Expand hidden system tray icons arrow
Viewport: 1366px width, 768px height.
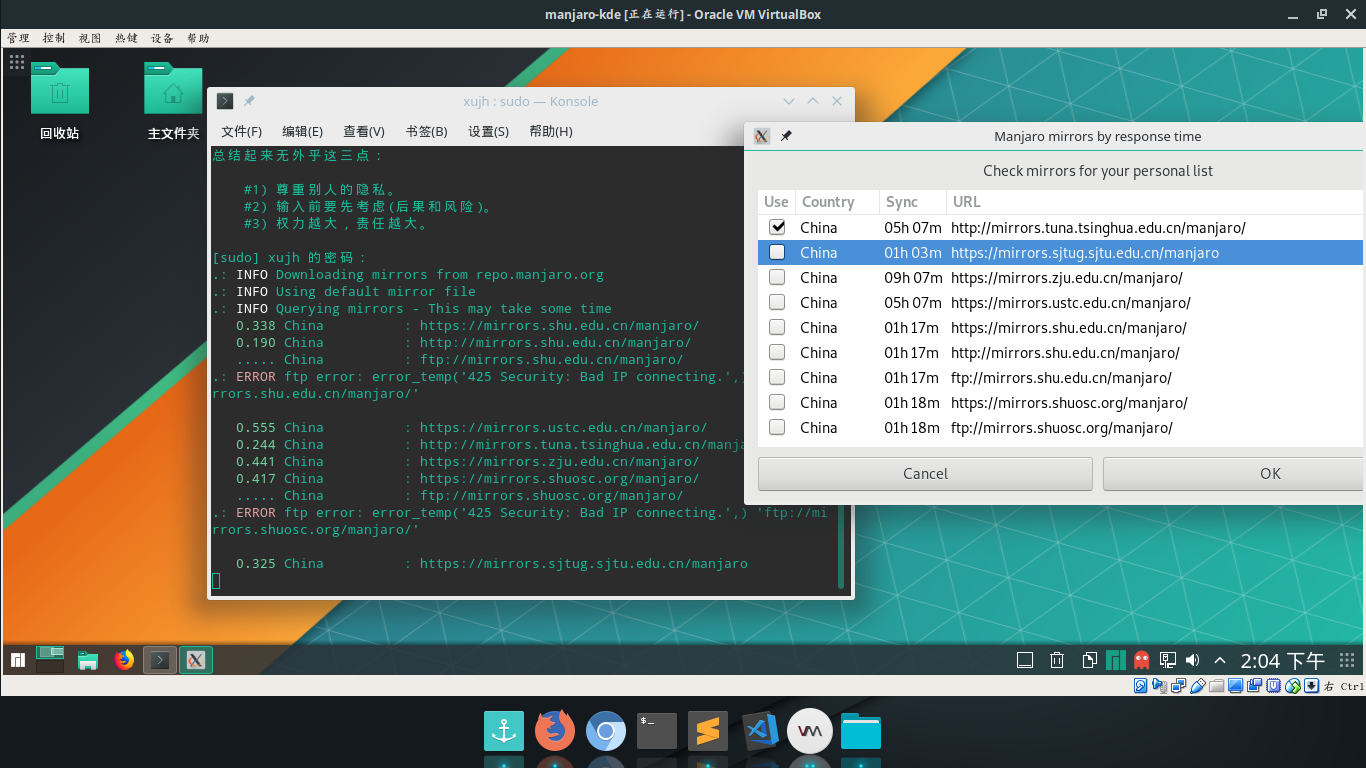[x=1220, y=660]
